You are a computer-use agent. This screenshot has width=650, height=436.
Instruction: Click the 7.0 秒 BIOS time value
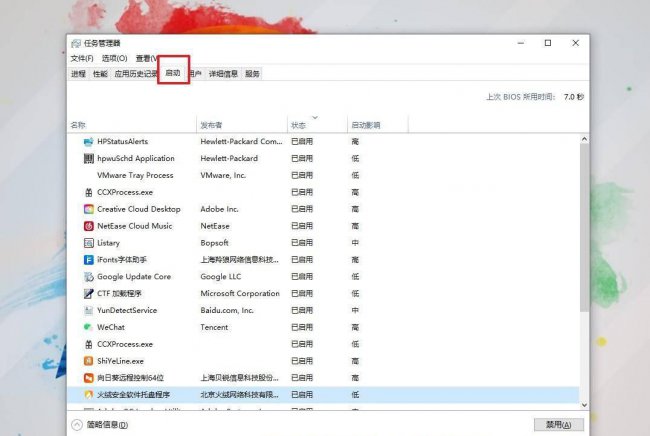pos(574,97)
